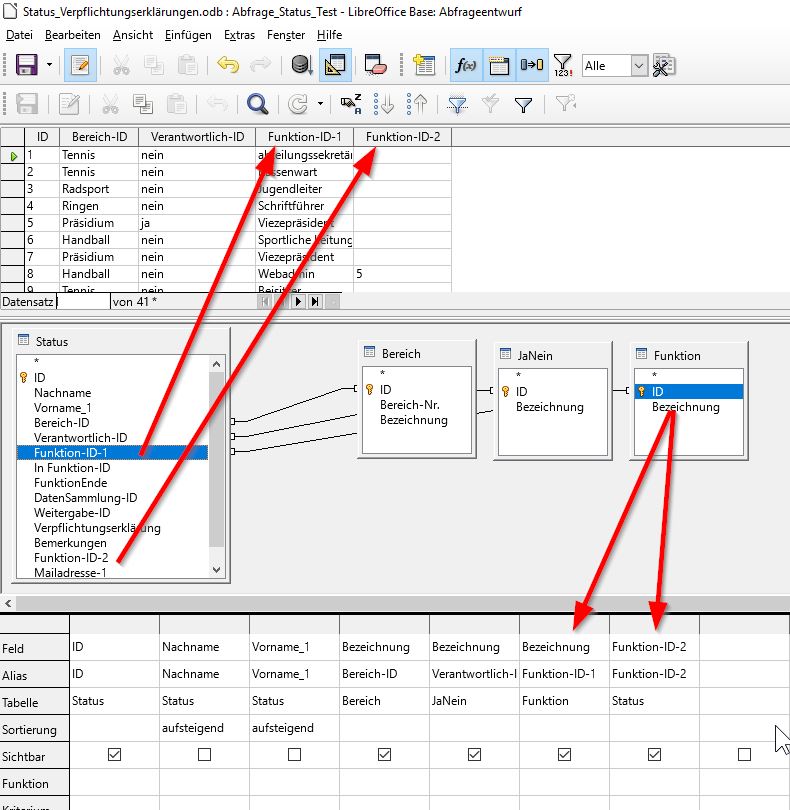Click horizontal scroll left arrow above grid
790x810 pixels.
point(8,603)
